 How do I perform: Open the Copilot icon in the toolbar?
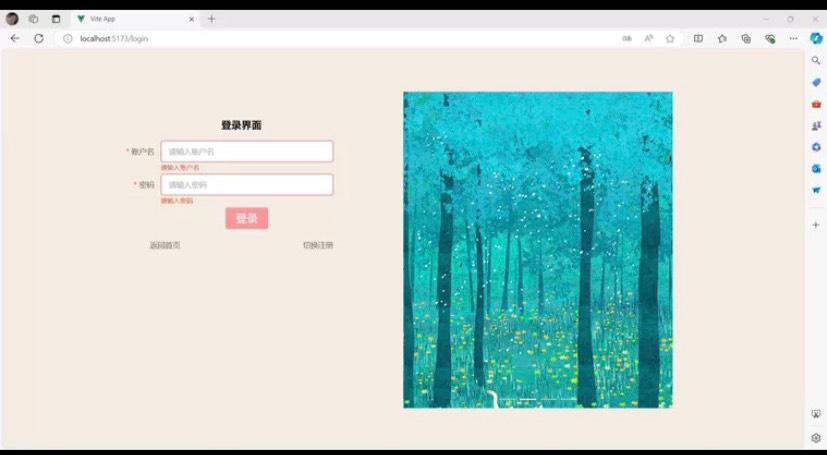(816, 38)
